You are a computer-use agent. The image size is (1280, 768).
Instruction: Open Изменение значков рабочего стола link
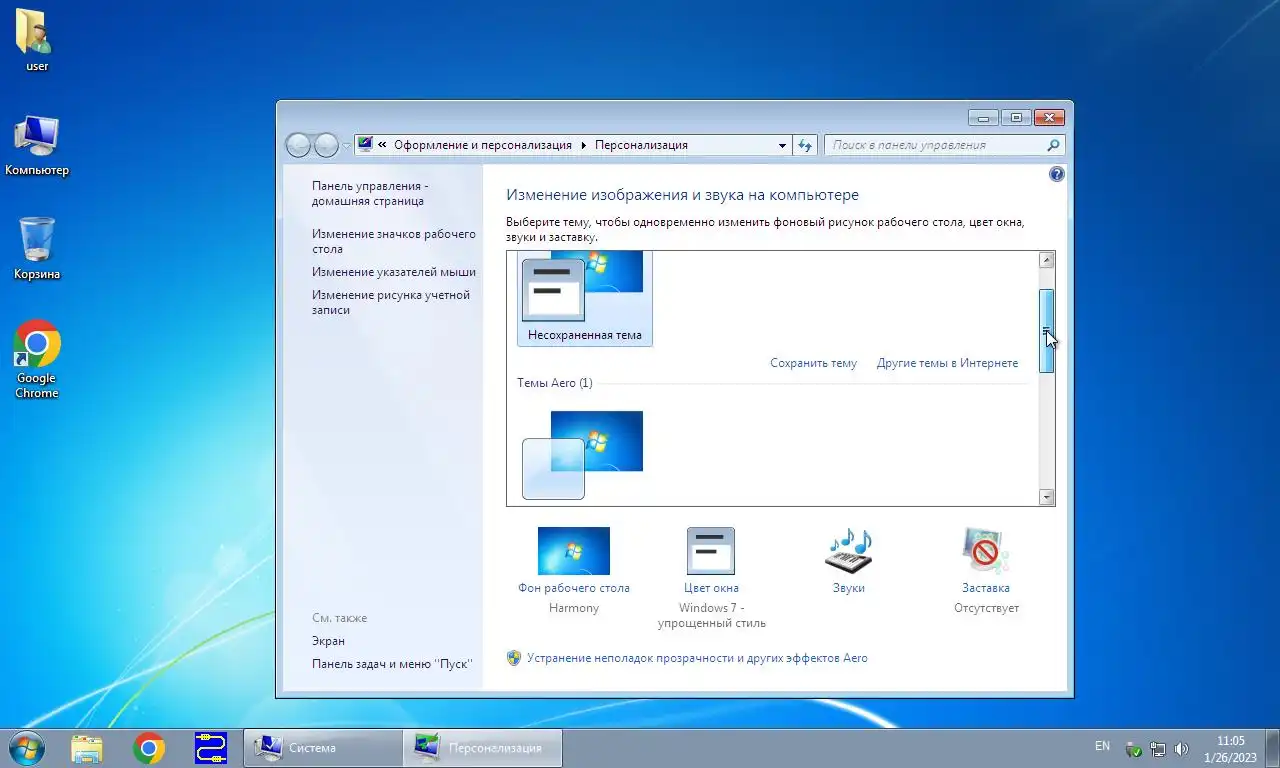click(393, 241)
